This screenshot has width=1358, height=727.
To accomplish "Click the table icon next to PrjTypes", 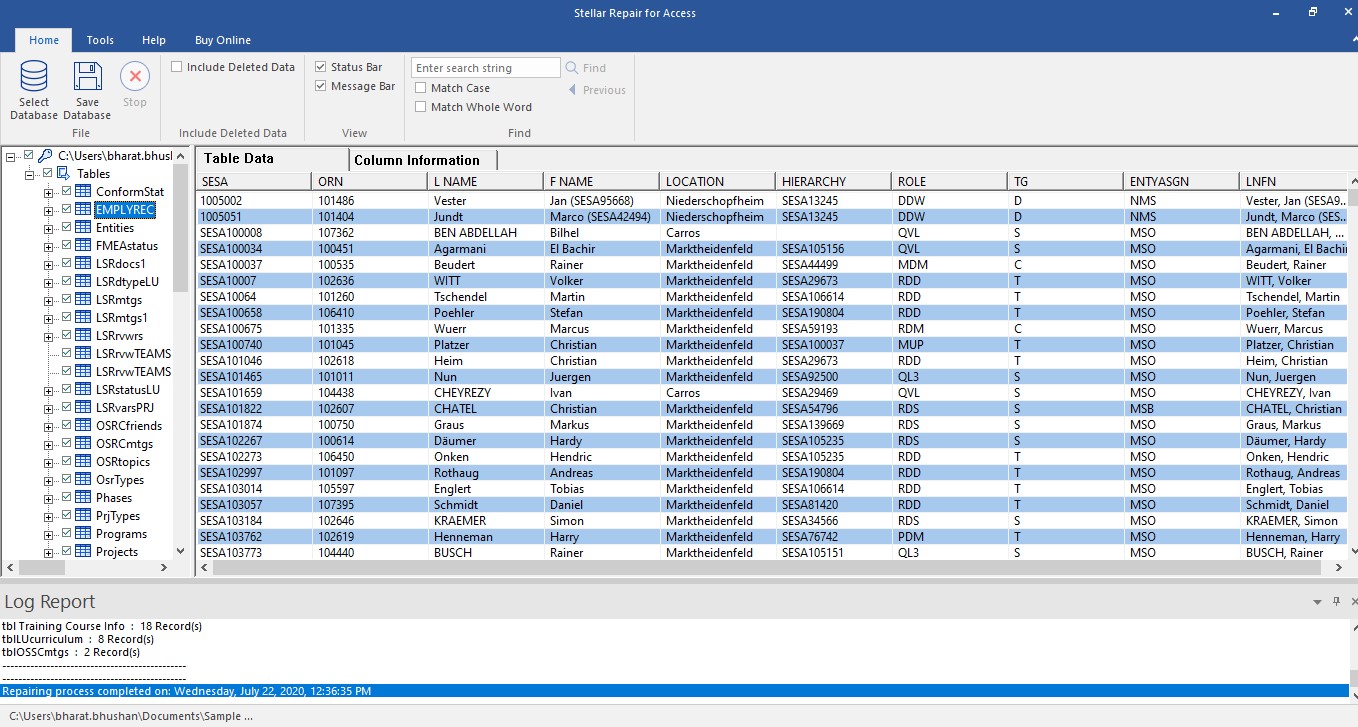I will pos(83,516).
